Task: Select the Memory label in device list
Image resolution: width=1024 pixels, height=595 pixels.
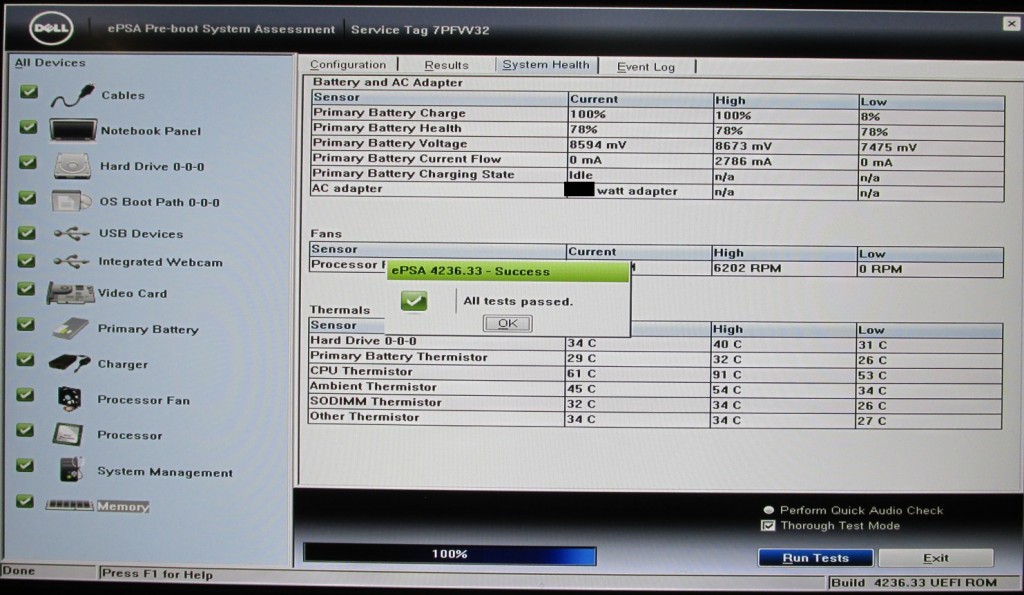Action: [123, 506]
